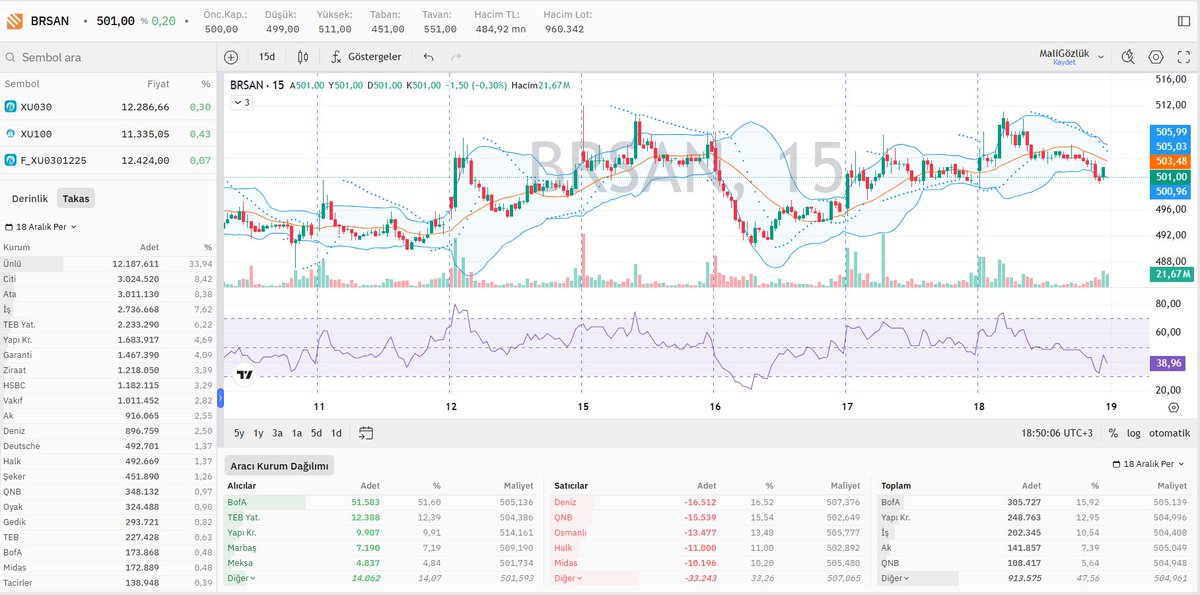1200x595 pixels.
Task: Enter fullscreen chart mode
Action: pyautogui.click(x=1183, y=57)
